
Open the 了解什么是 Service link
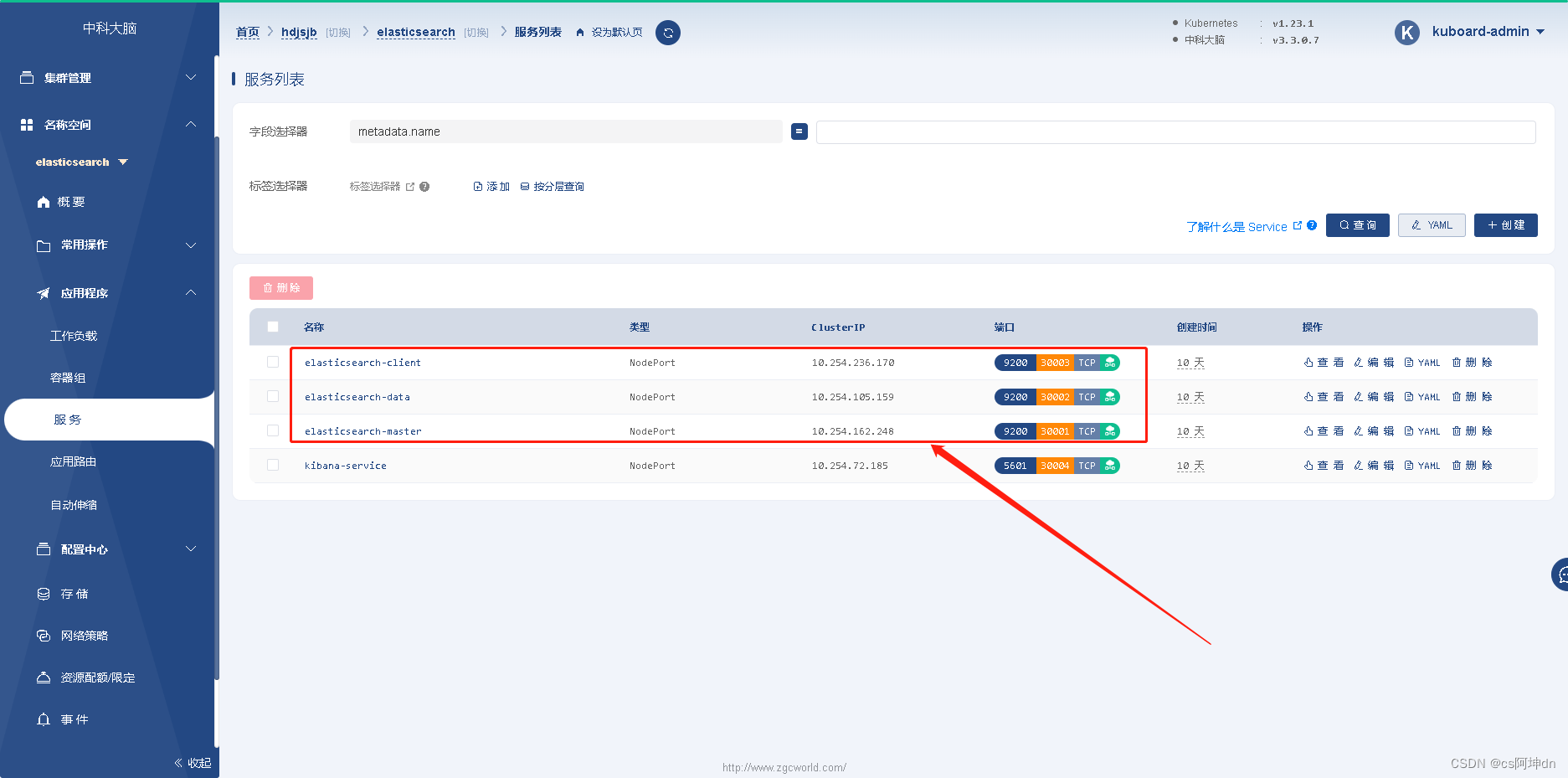(x=1236, y=227)
